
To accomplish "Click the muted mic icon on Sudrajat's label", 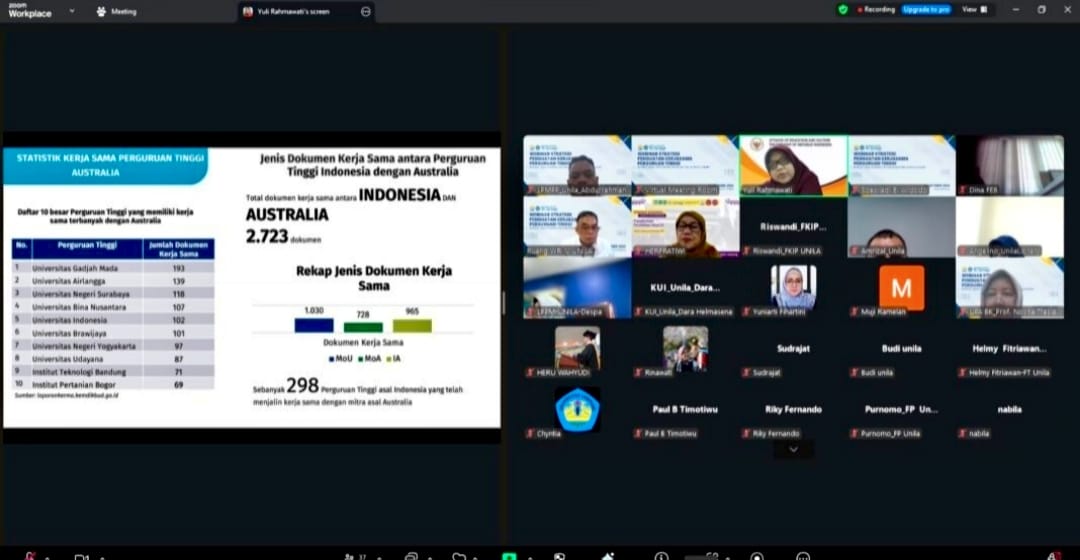I will pyautogui.click(x=747, y=373).
